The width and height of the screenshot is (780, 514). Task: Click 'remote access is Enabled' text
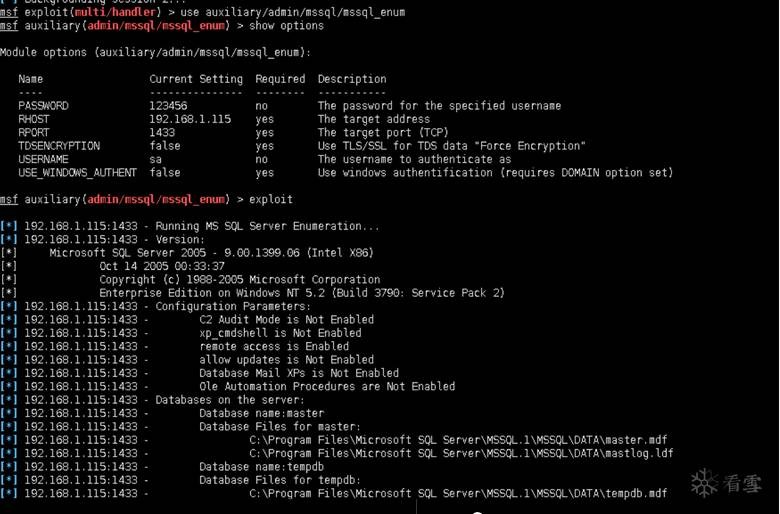coord(274,346)
